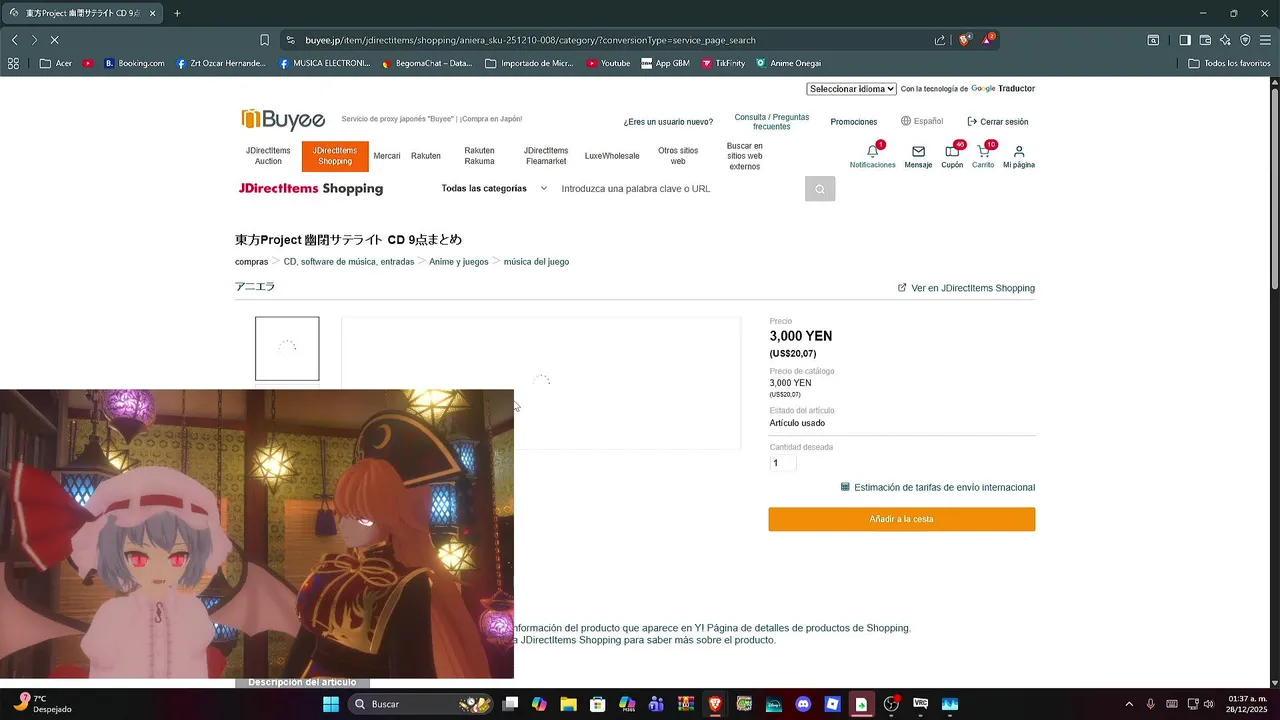Go forward in browser history
This screenshot has height=720, width=1280.
34,40
